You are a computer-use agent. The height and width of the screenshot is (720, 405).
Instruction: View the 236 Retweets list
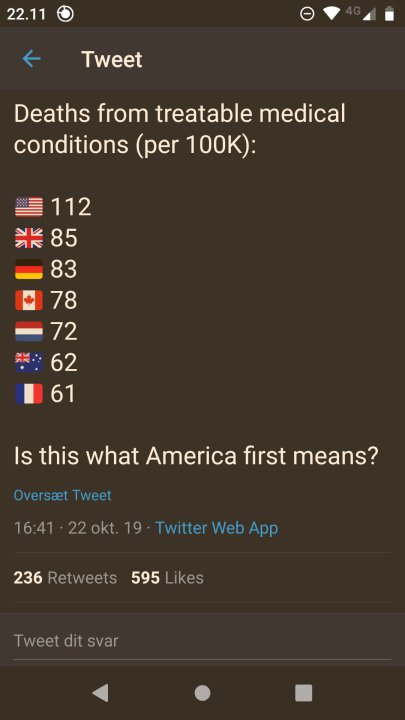coord(65,578)
